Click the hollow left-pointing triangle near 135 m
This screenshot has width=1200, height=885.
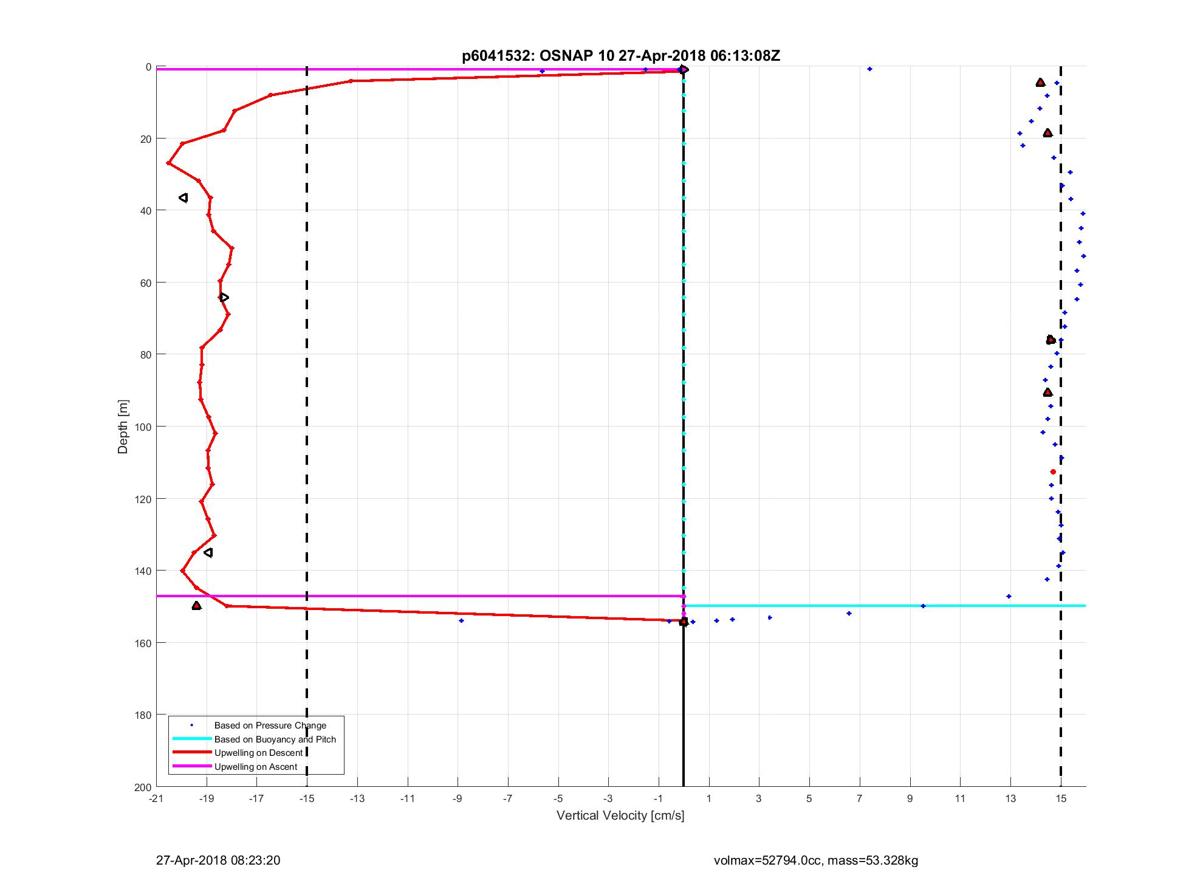(x=208, y=552)
